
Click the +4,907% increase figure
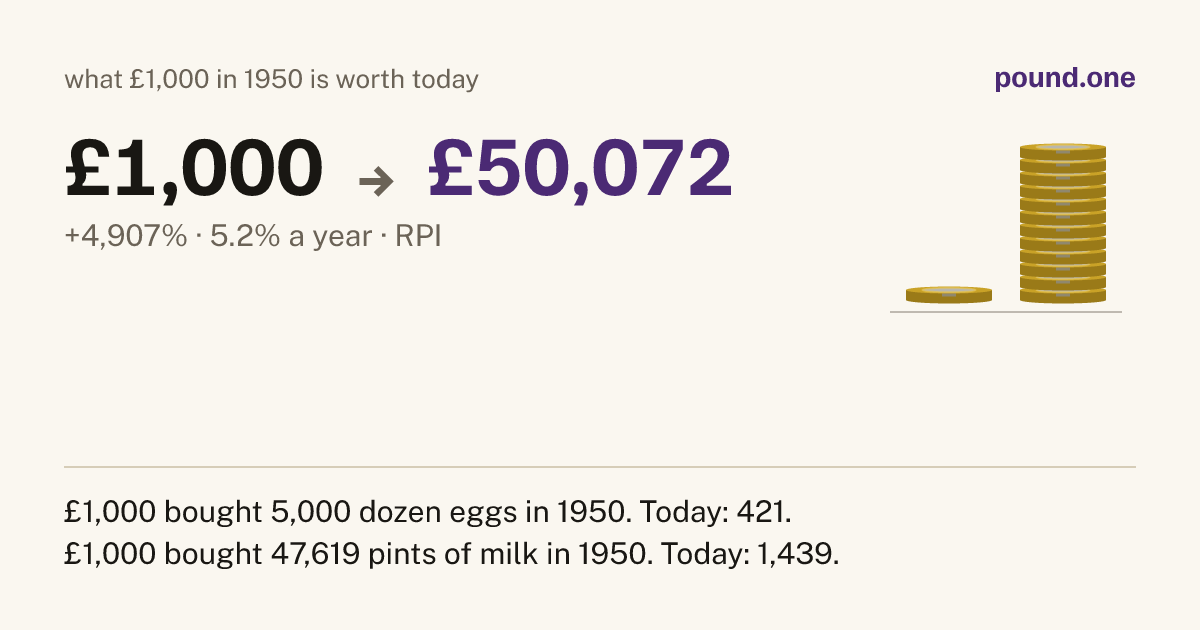pos(126,237)
